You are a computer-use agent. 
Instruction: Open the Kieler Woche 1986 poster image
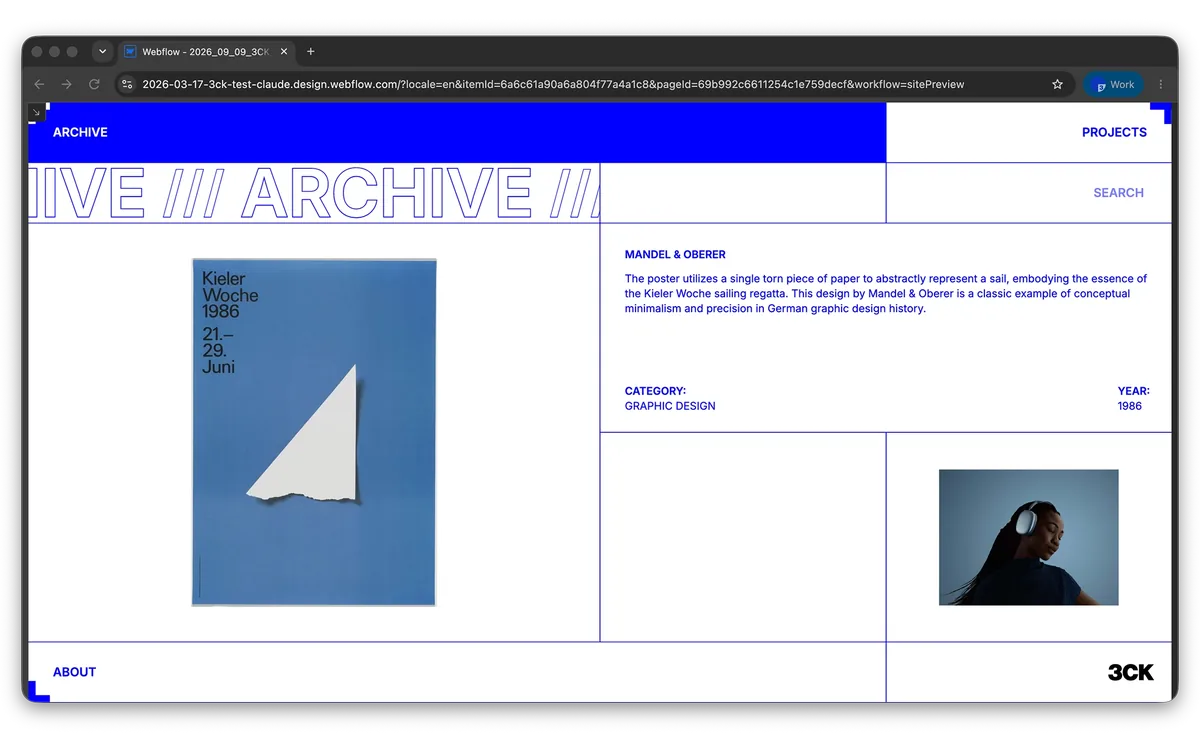pyautogui.click(x=314, y=432)
